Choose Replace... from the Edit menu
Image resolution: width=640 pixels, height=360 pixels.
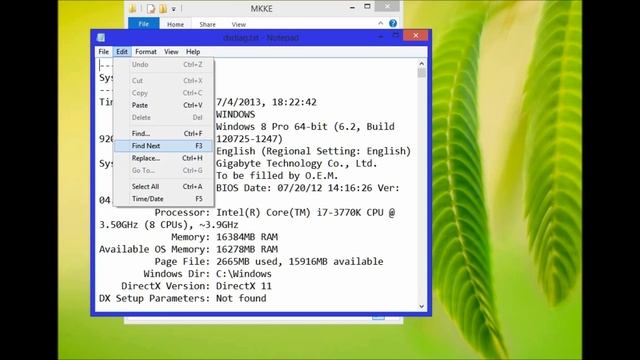164,158
